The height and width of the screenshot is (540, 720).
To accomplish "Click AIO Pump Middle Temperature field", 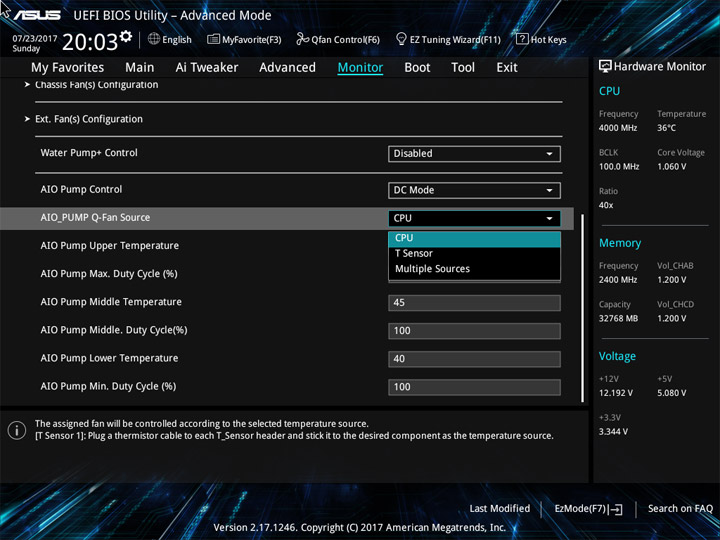I will (474, 303).
